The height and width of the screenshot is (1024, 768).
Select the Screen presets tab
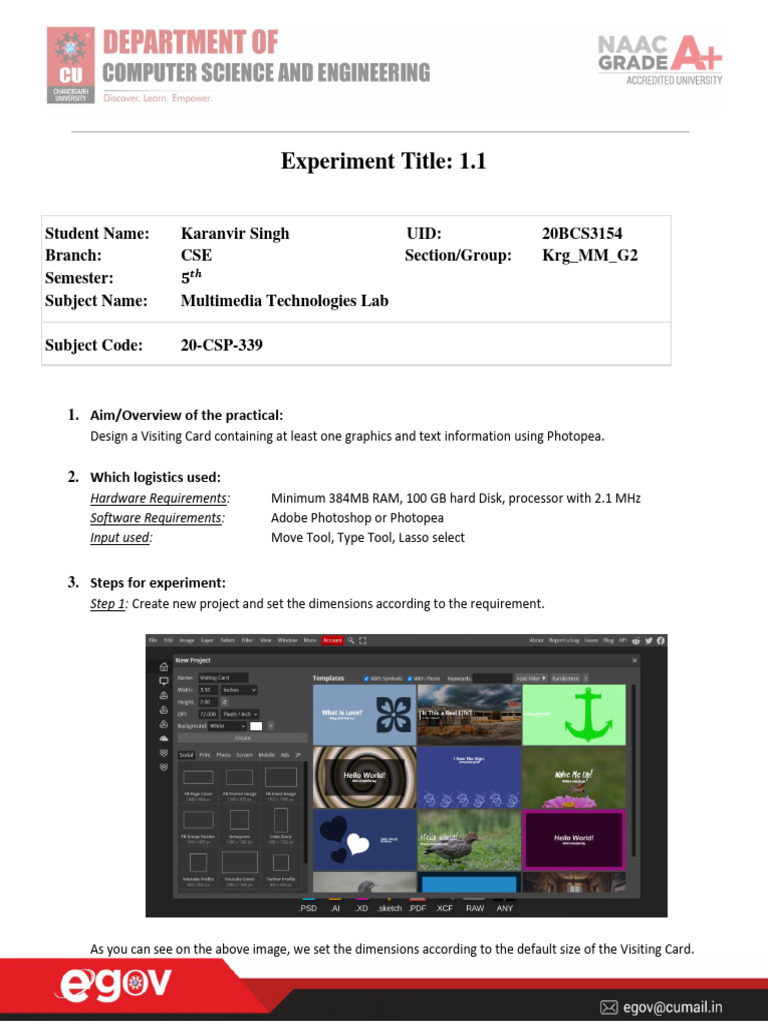pyautogui.click(x=244, y=755)
